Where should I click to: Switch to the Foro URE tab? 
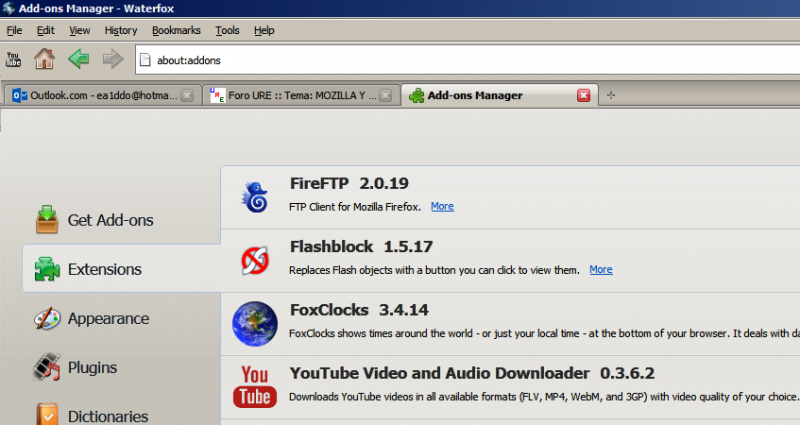[x=301, y=95]
